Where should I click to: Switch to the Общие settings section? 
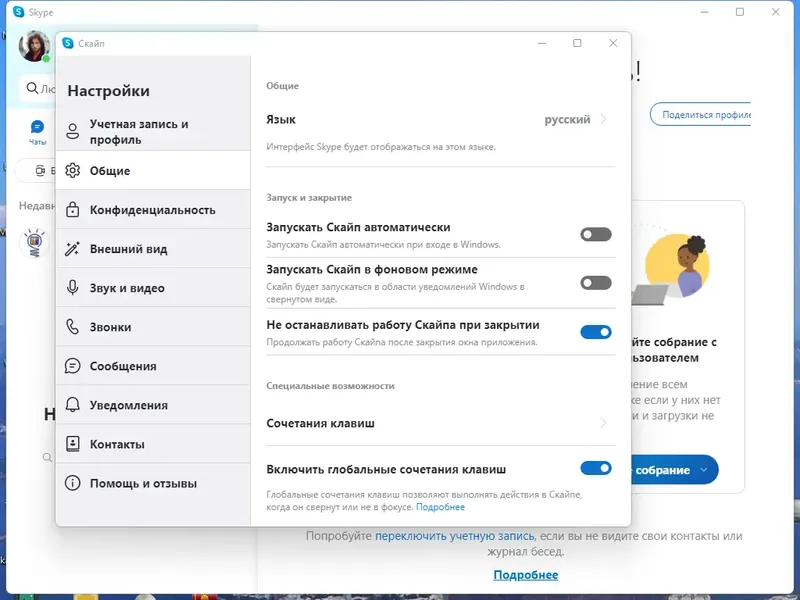(110, 170)
